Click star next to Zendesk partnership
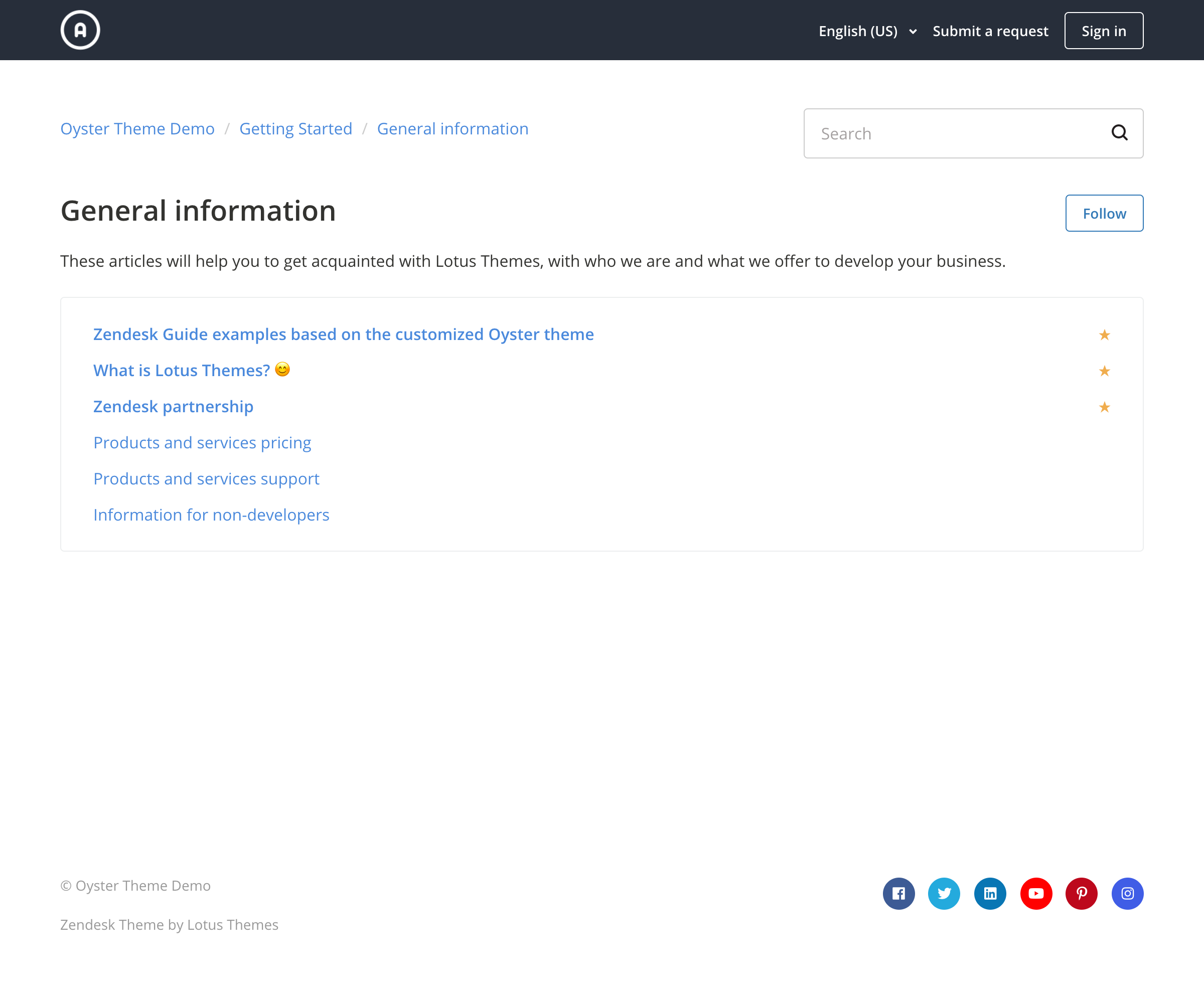 pos(1104,407)
